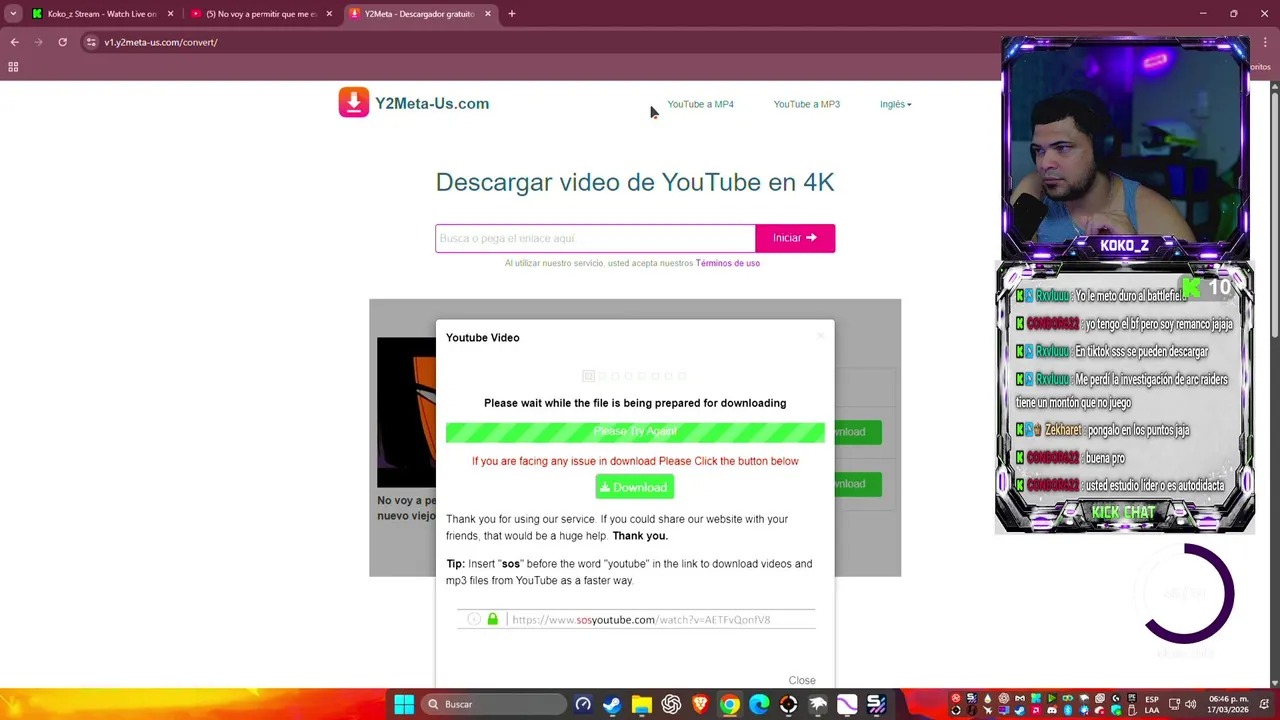This screenshot has width=1280, height=720.
Task: Click the ESP LAA language indicator
Action: [x=1152, y=704]
